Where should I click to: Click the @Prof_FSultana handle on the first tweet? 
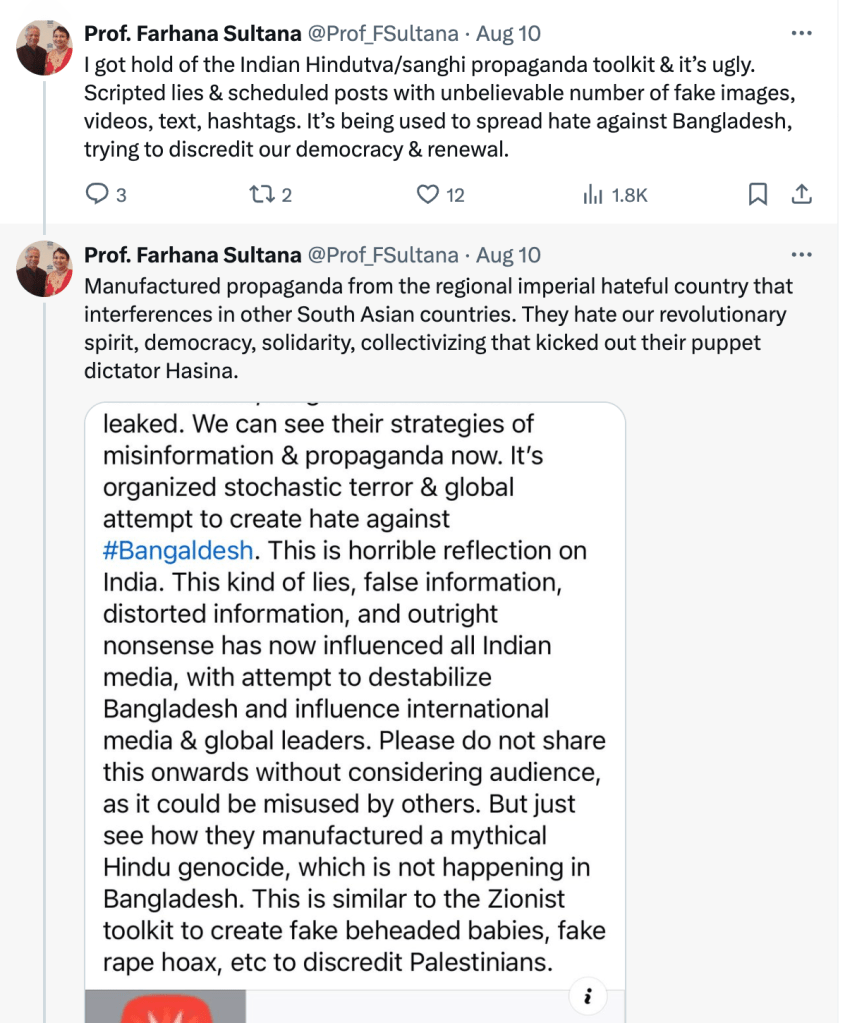(x=383, y=33)
